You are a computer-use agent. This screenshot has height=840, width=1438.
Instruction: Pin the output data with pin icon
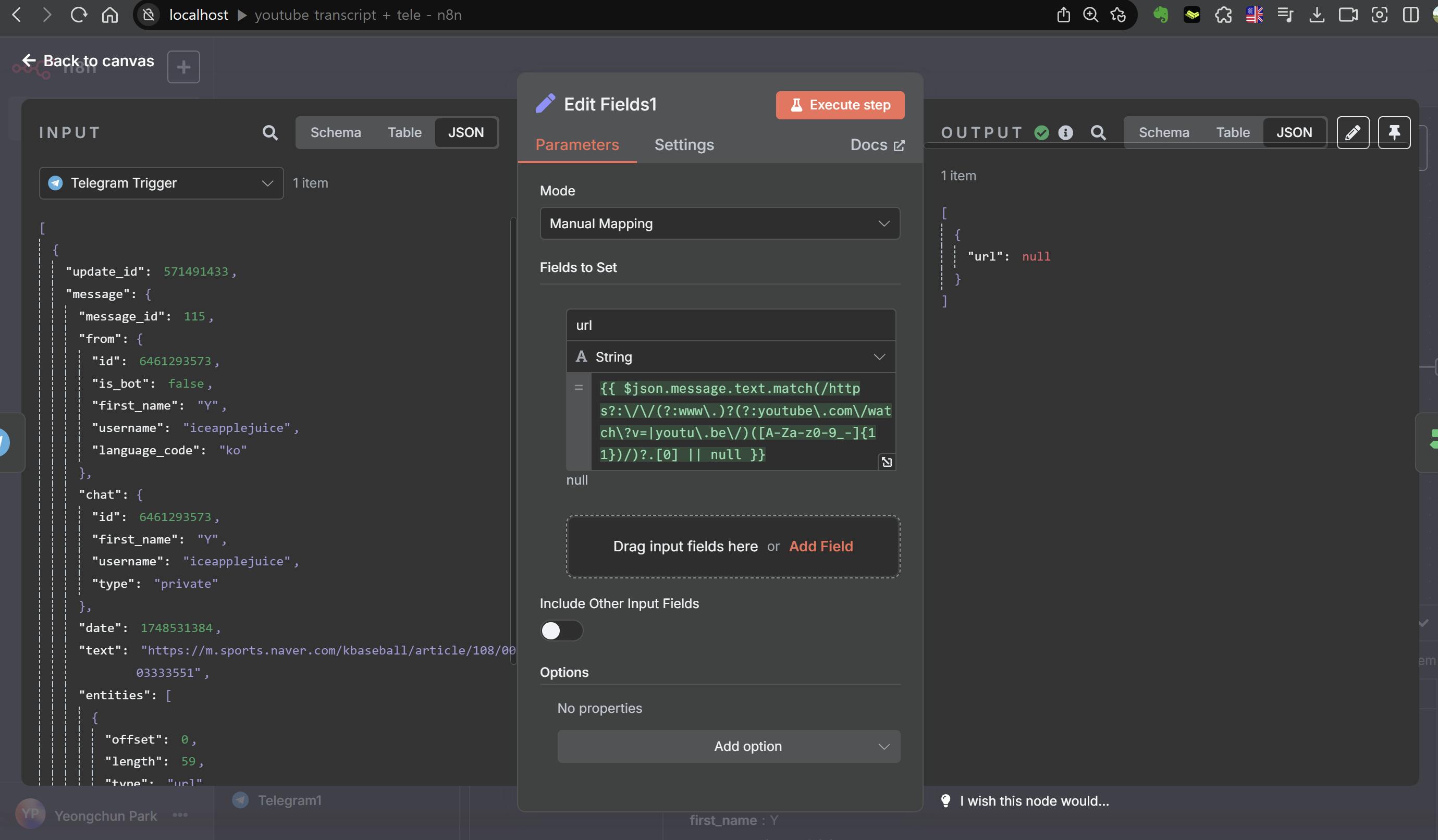pyautogui.click(x=1394, y=132)
